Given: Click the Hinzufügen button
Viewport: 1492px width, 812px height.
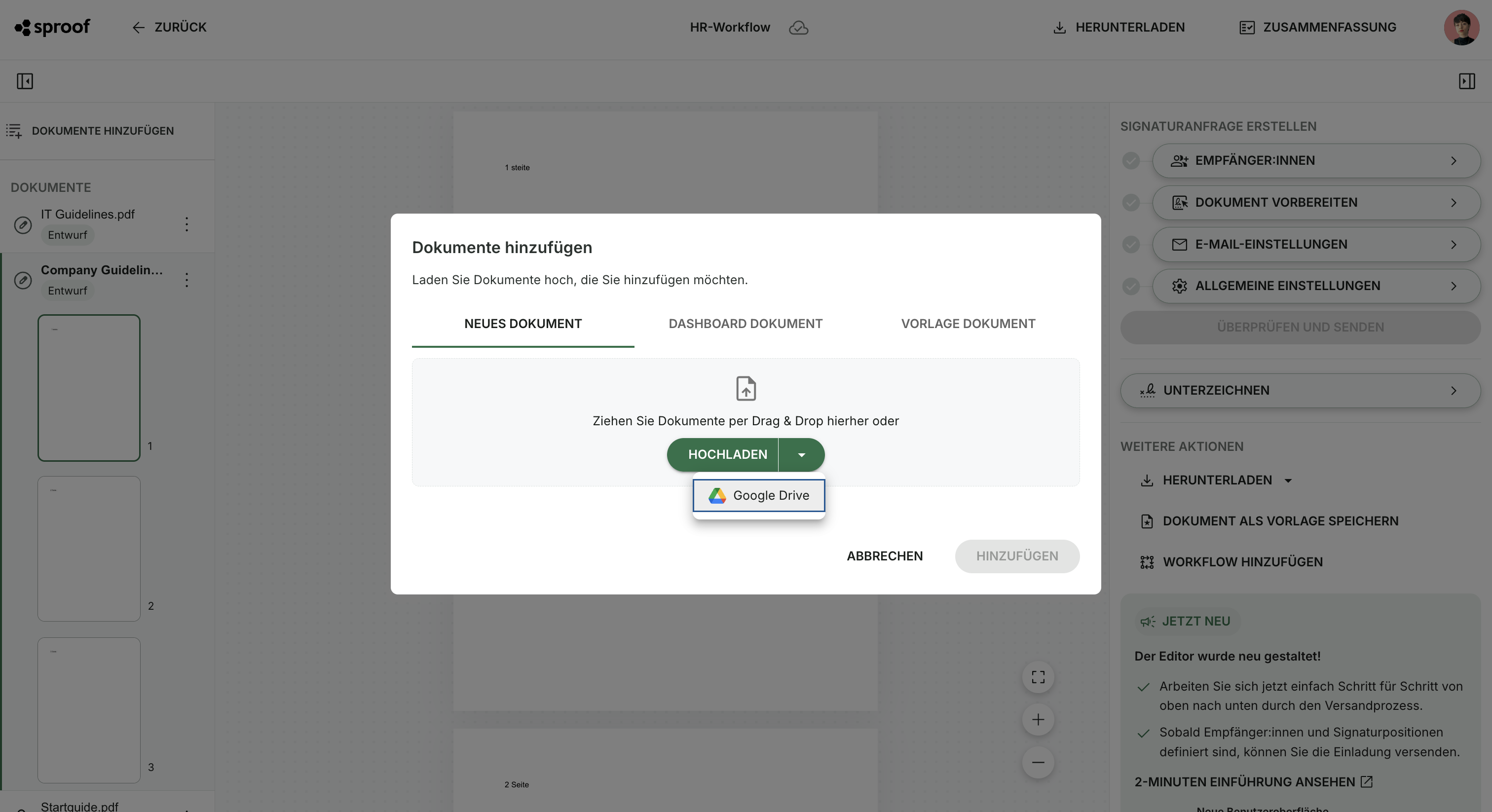Looking at the screenshot, I should coord(1017,556).
